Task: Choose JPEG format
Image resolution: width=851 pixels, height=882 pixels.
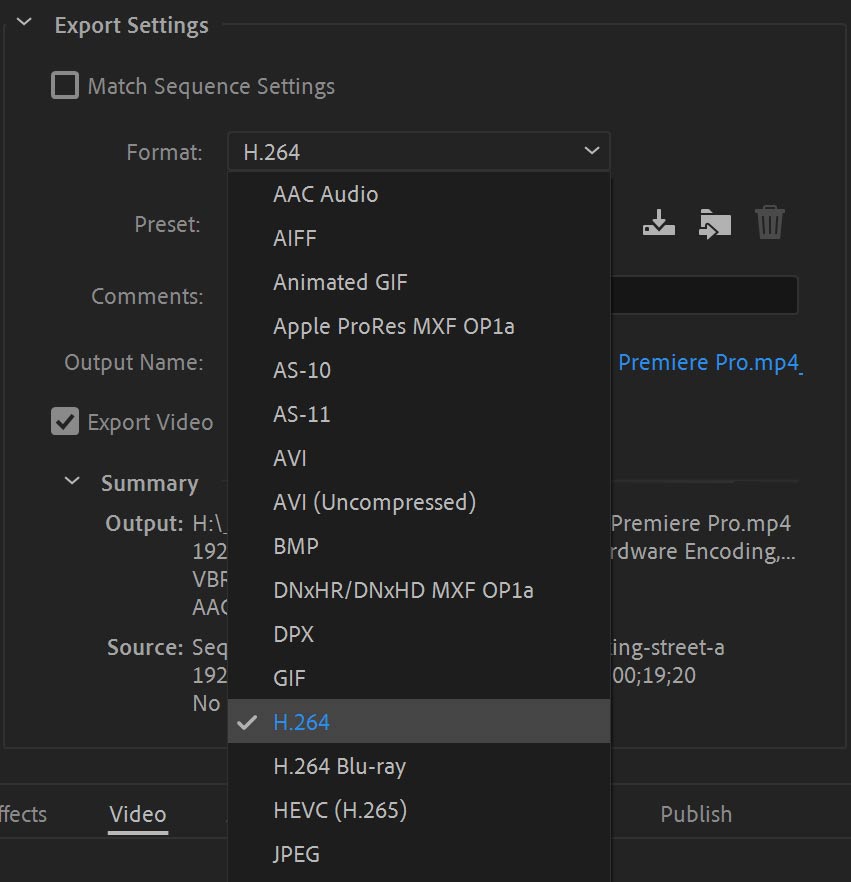Action: [x=418, y=854]
